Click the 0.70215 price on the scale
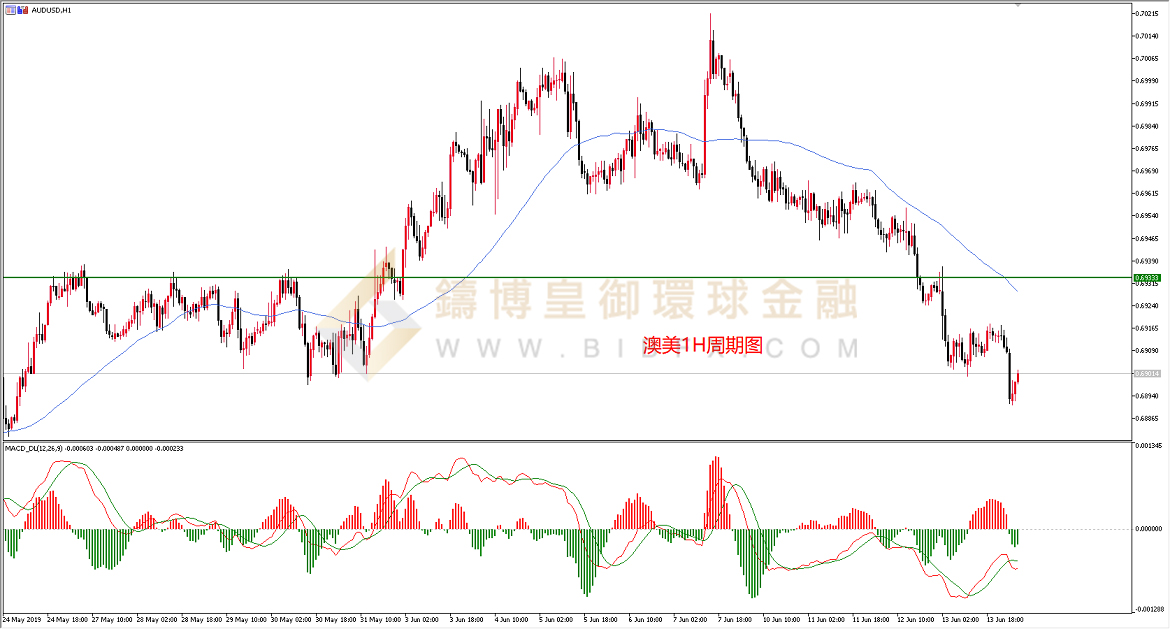 1146,13
